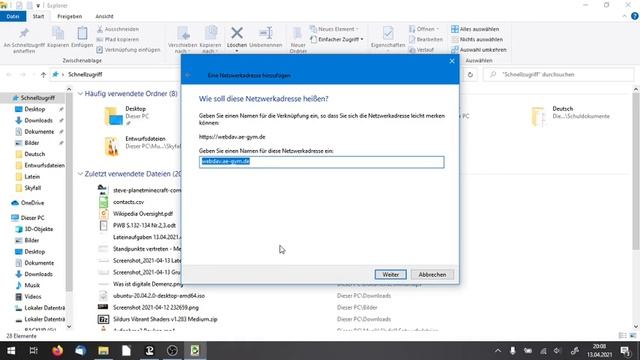640x360 pixels.
Task: Open Task View in the taskbar
Action: tap(33, 351)
